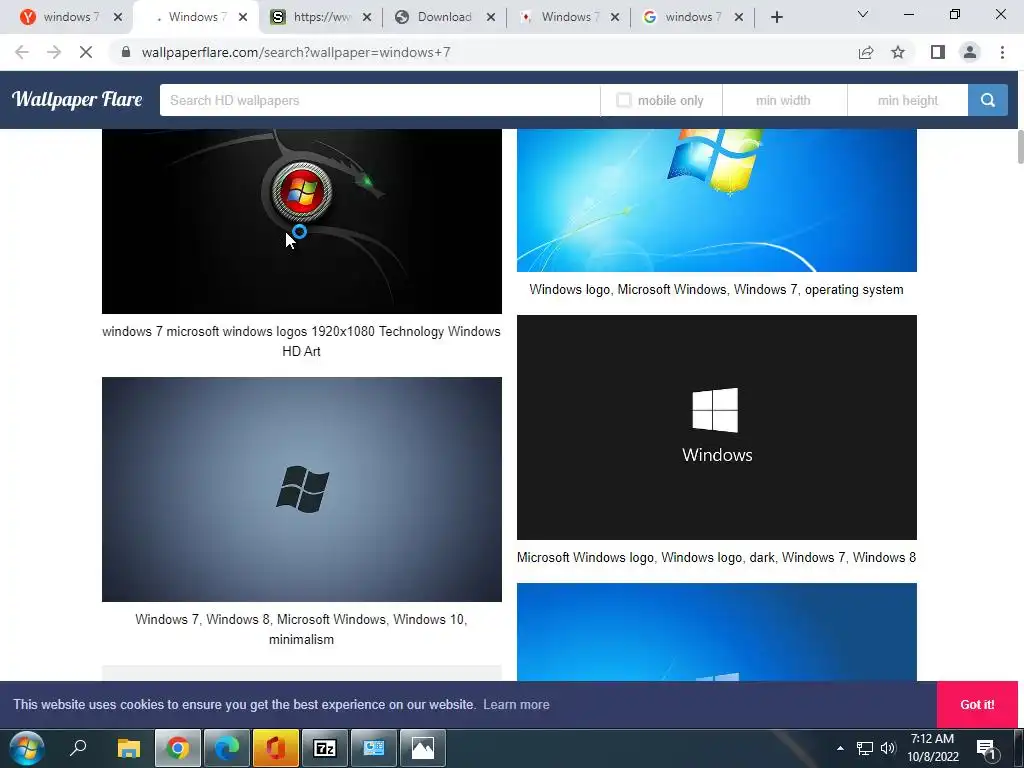
Task: Click the volume speaker tray icon
Action: point(888,748)
